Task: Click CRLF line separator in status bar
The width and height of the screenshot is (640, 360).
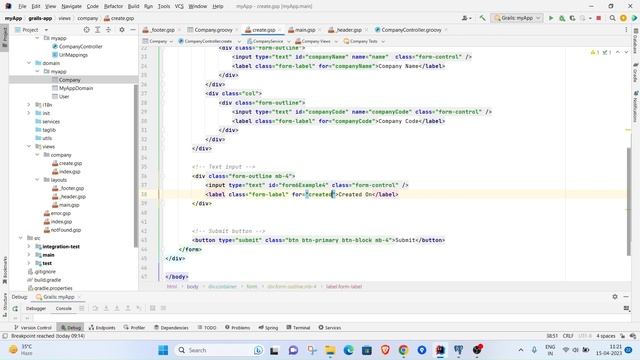Action: pos(568,336)
